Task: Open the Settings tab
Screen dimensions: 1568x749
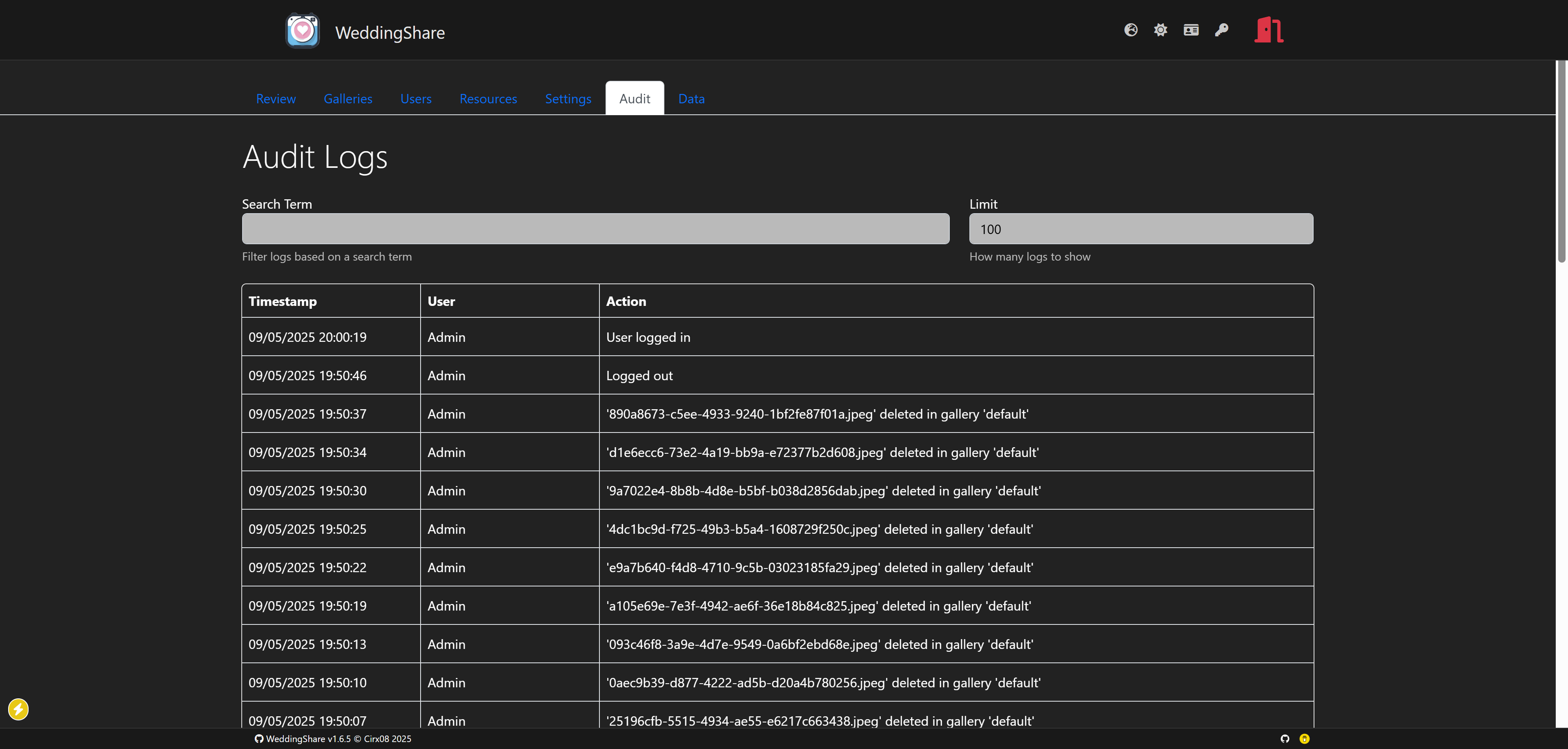Action: (x=567, y=99)
